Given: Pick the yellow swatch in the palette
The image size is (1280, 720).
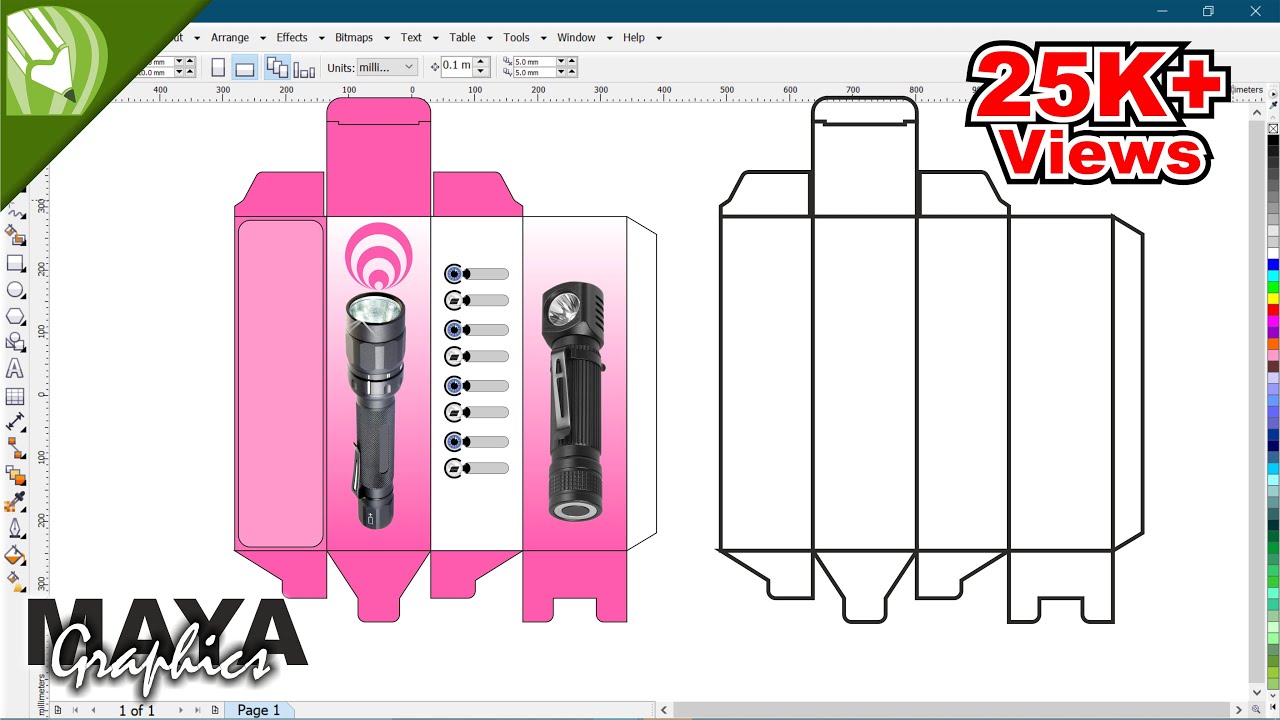Looking at the screenshot, I should 1273,298.
